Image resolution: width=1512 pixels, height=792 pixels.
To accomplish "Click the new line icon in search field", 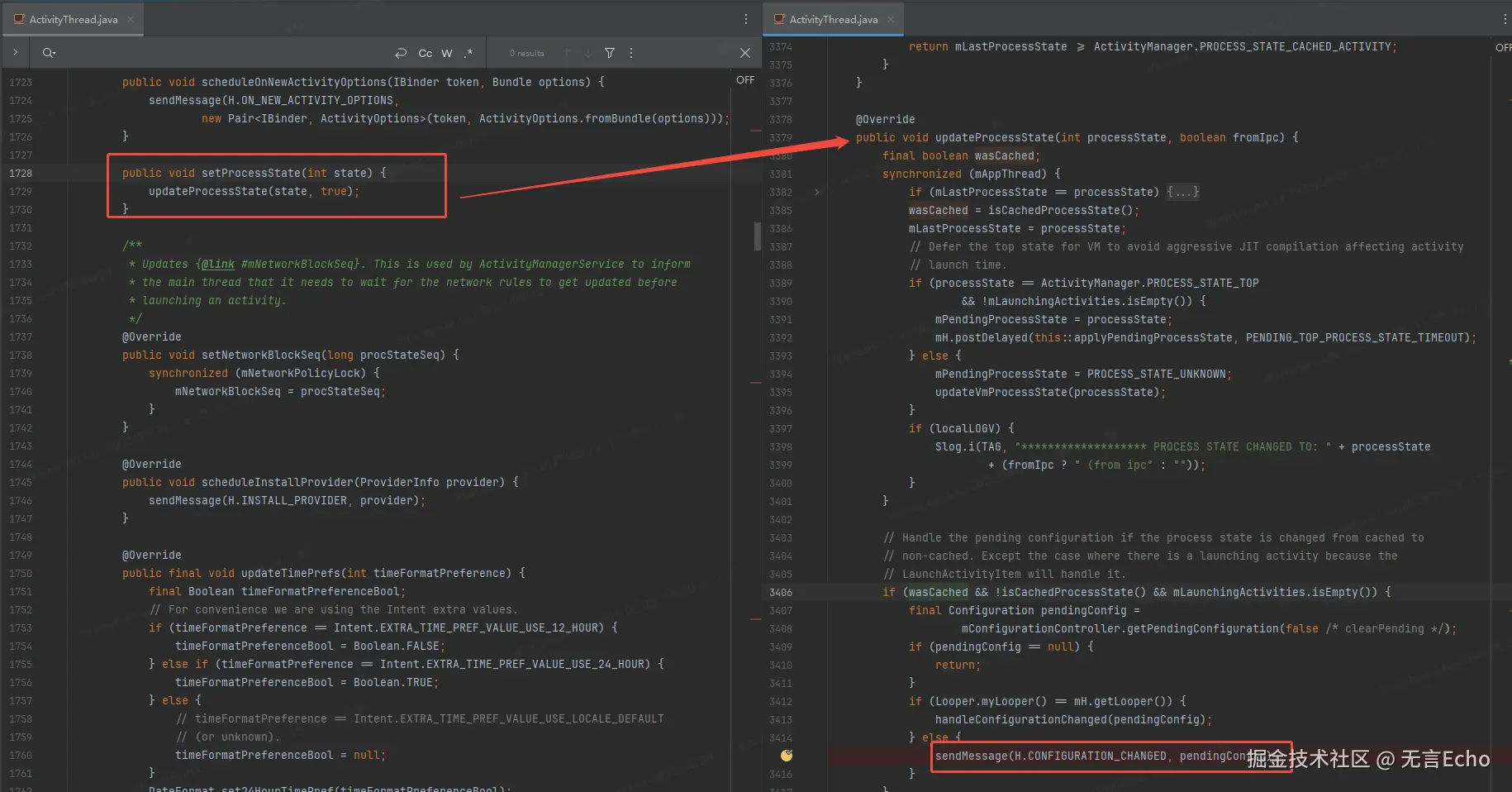I will click(x=401, y=53).
